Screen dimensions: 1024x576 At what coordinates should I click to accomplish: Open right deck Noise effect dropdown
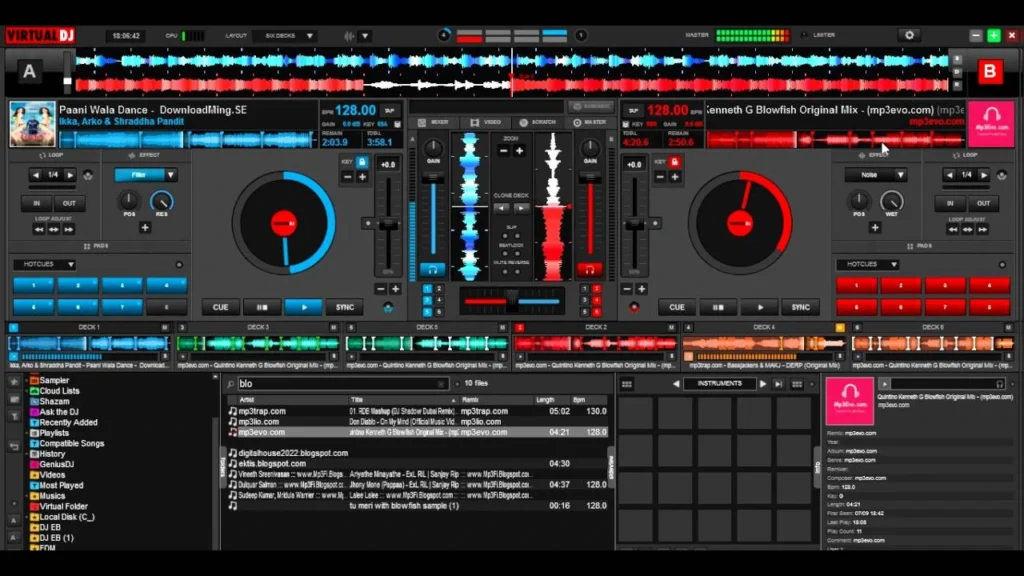click(901, 175)
